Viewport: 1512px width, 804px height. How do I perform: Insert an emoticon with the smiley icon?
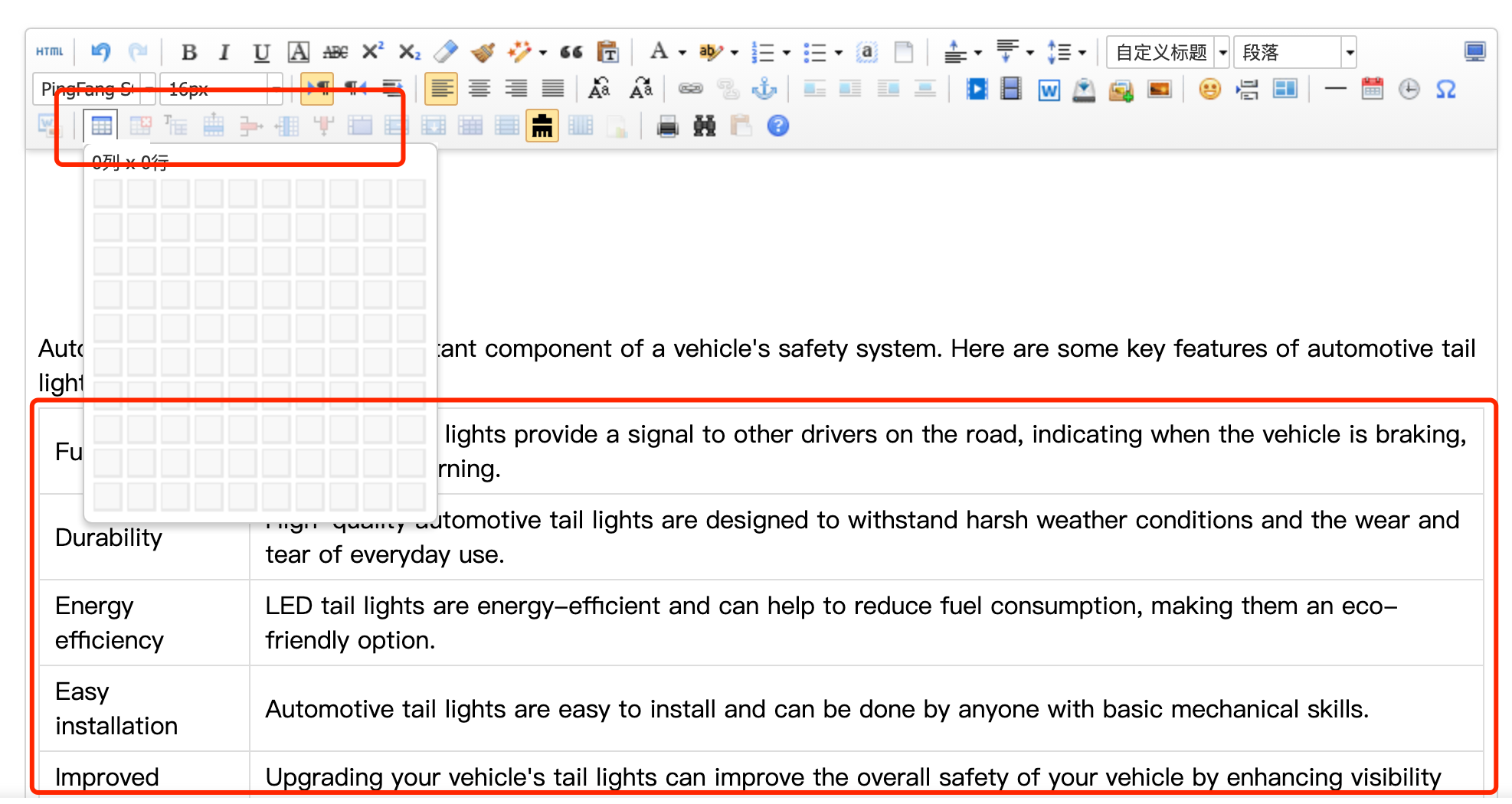(x=1209, y=90)
